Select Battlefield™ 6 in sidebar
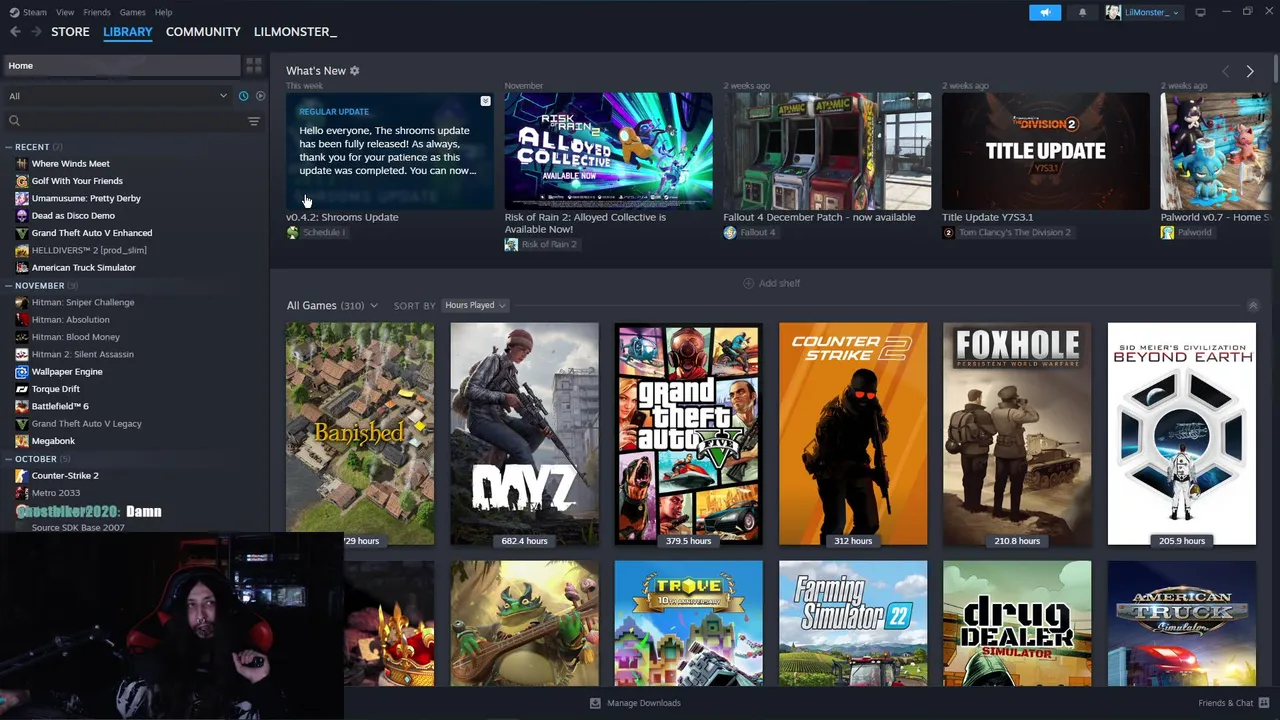The image size is (1280, 720). 60,406
